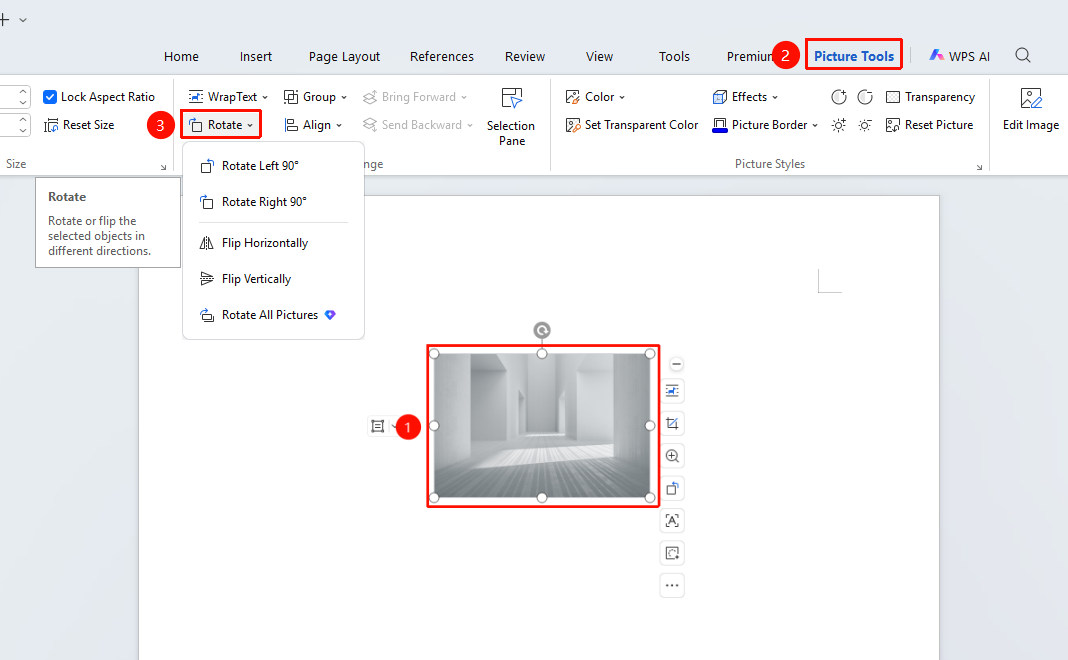Open the Insert tab

pos(255,57)
